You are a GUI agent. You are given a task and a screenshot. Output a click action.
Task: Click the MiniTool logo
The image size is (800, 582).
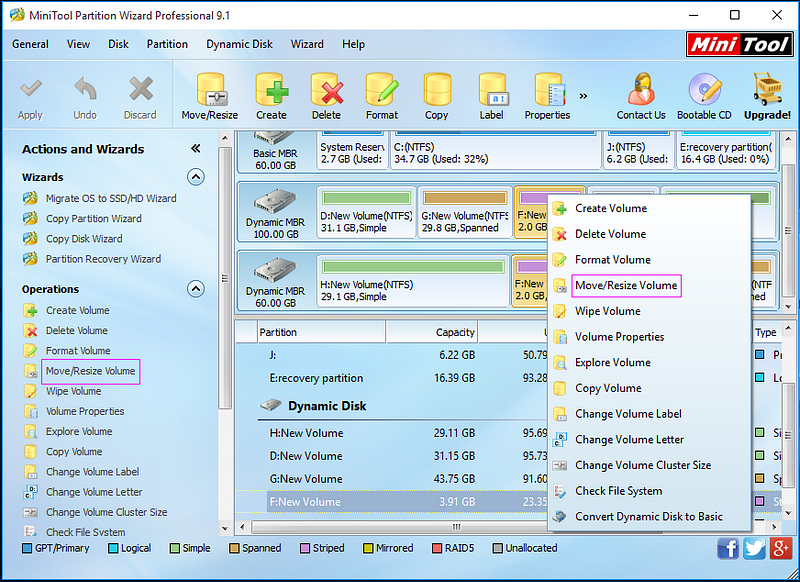(x=739, y=44)
